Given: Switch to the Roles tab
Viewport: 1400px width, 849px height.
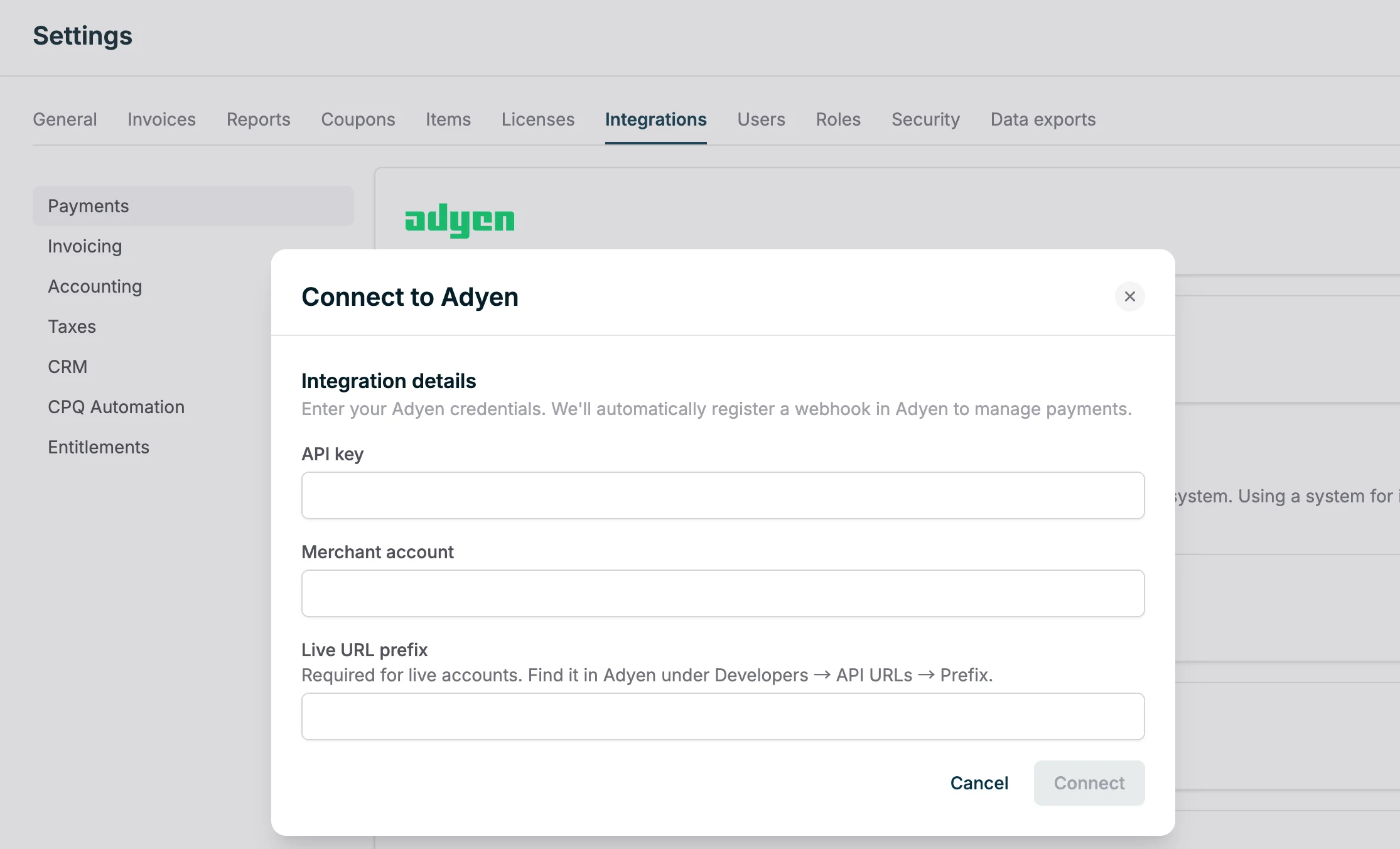Looking at the screenshot, I should tap(838, 119).
